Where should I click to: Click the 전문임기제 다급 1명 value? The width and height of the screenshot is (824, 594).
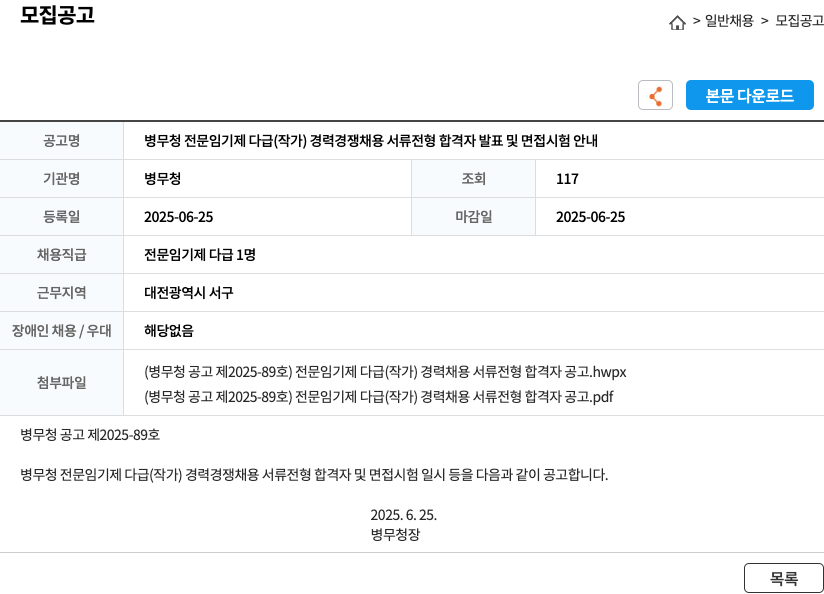tap(200, 255)
